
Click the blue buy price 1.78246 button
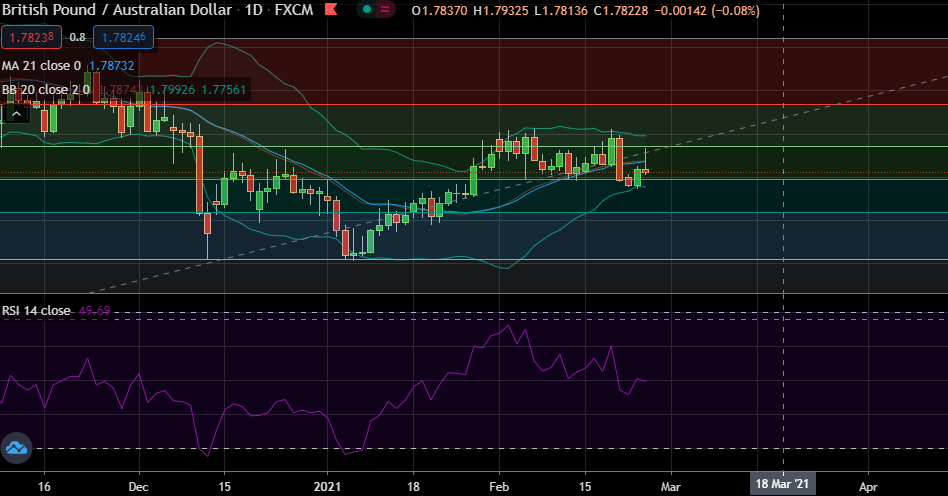tap(124, 38)
